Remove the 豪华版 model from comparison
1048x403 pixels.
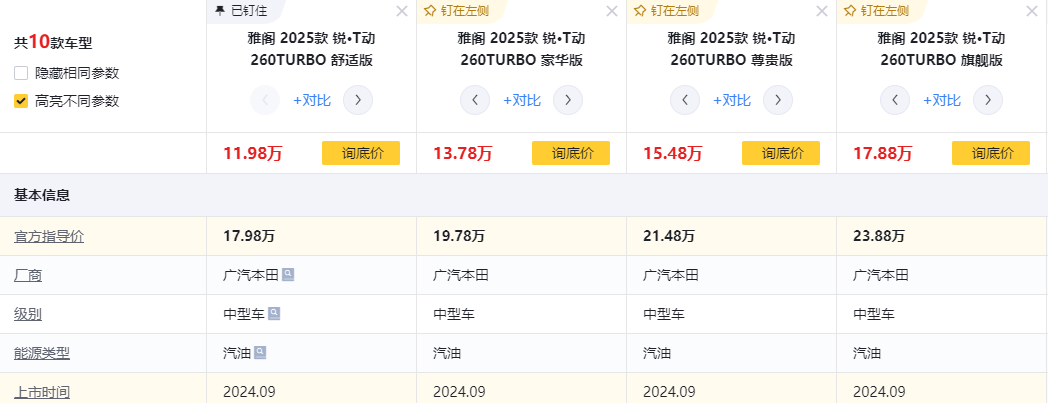(x=612, y=11)
